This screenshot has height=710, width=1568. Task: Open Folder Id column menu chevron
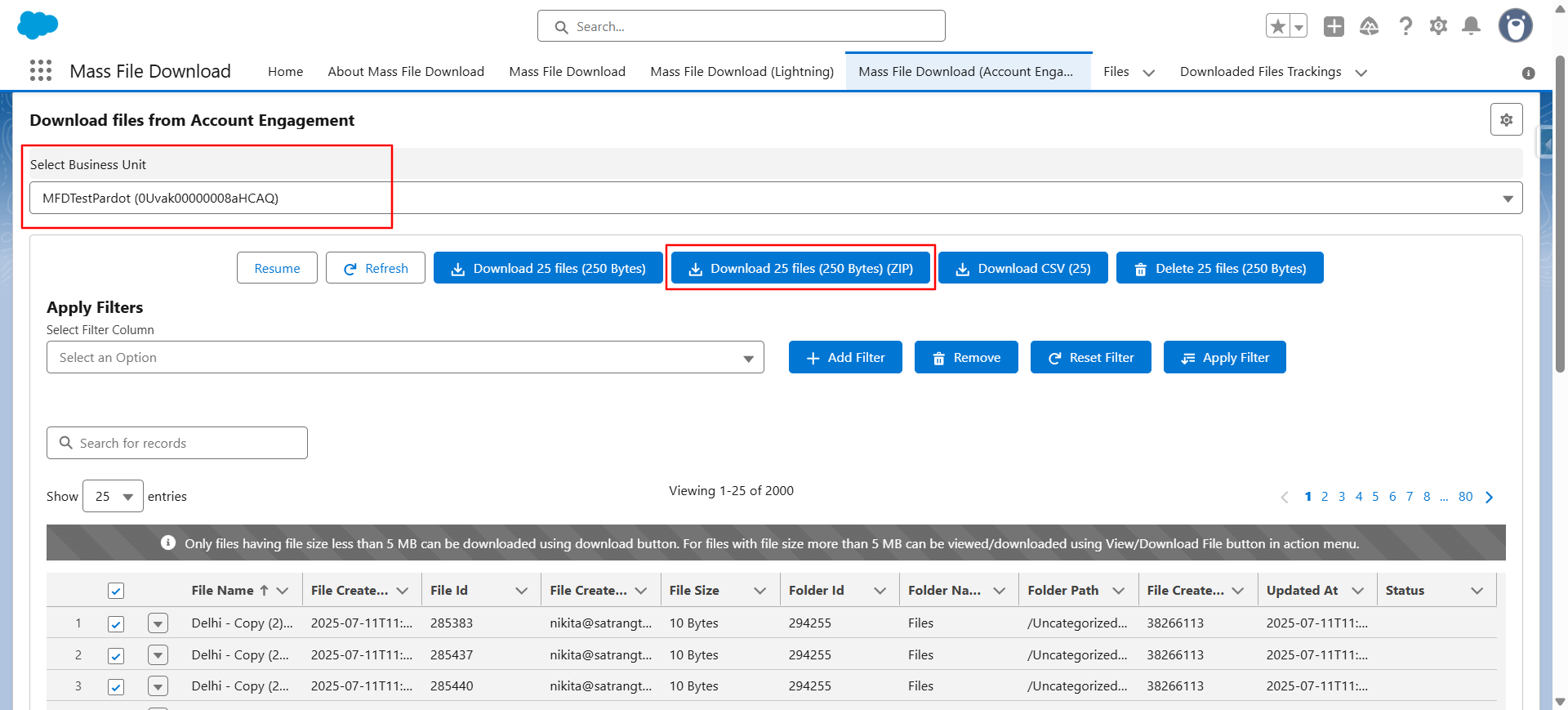880,590
